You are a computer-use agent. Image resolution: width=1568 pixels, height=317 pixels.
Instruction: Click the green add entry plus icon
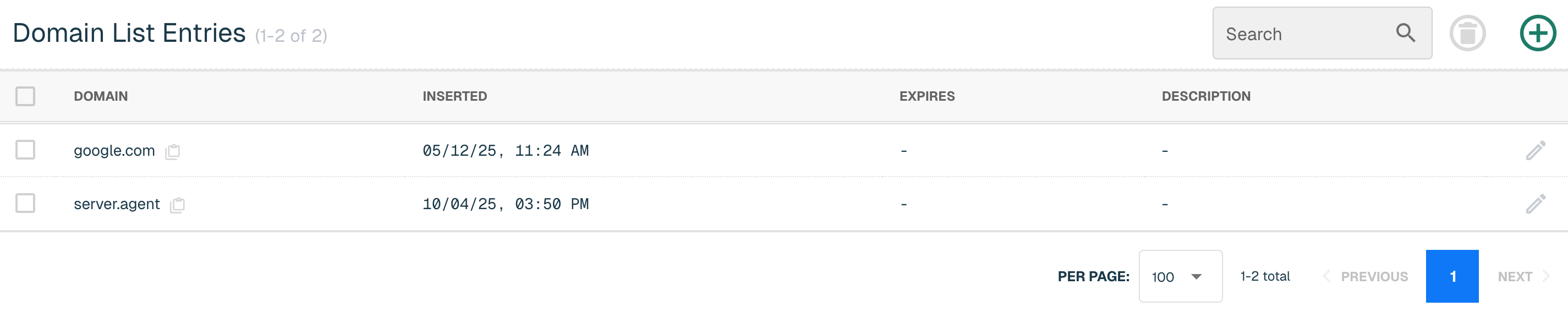click(x=1538, y=33)
